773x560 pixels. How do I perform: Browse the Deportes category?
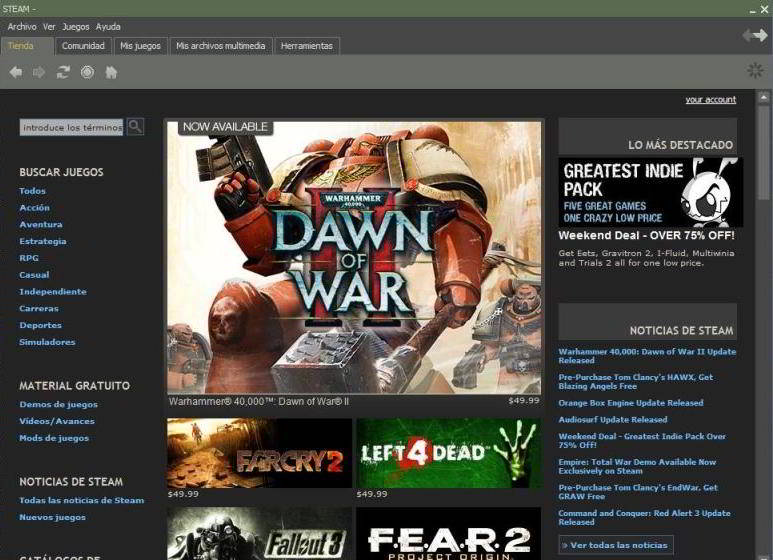pos(40,325)
